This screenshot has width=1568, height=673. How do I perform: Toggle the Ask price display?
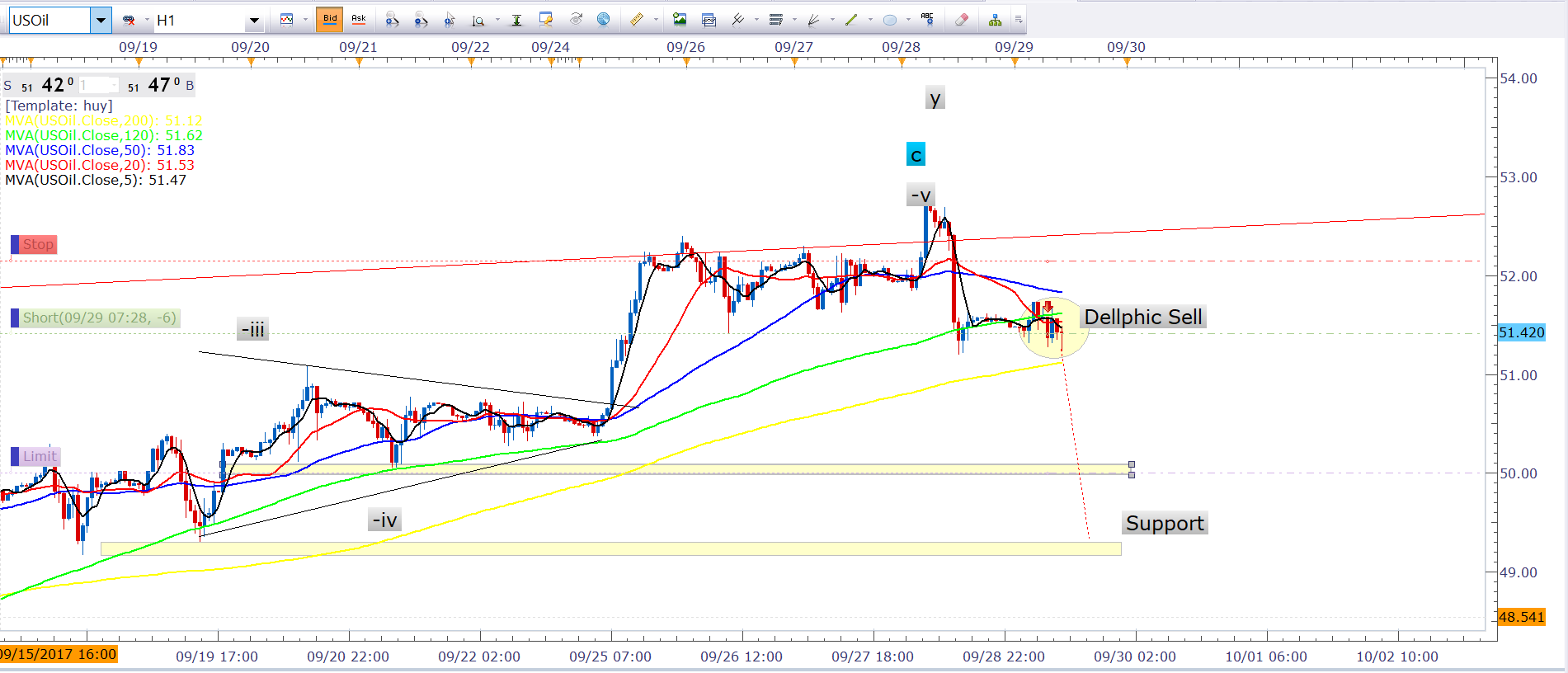pos(359,20)
